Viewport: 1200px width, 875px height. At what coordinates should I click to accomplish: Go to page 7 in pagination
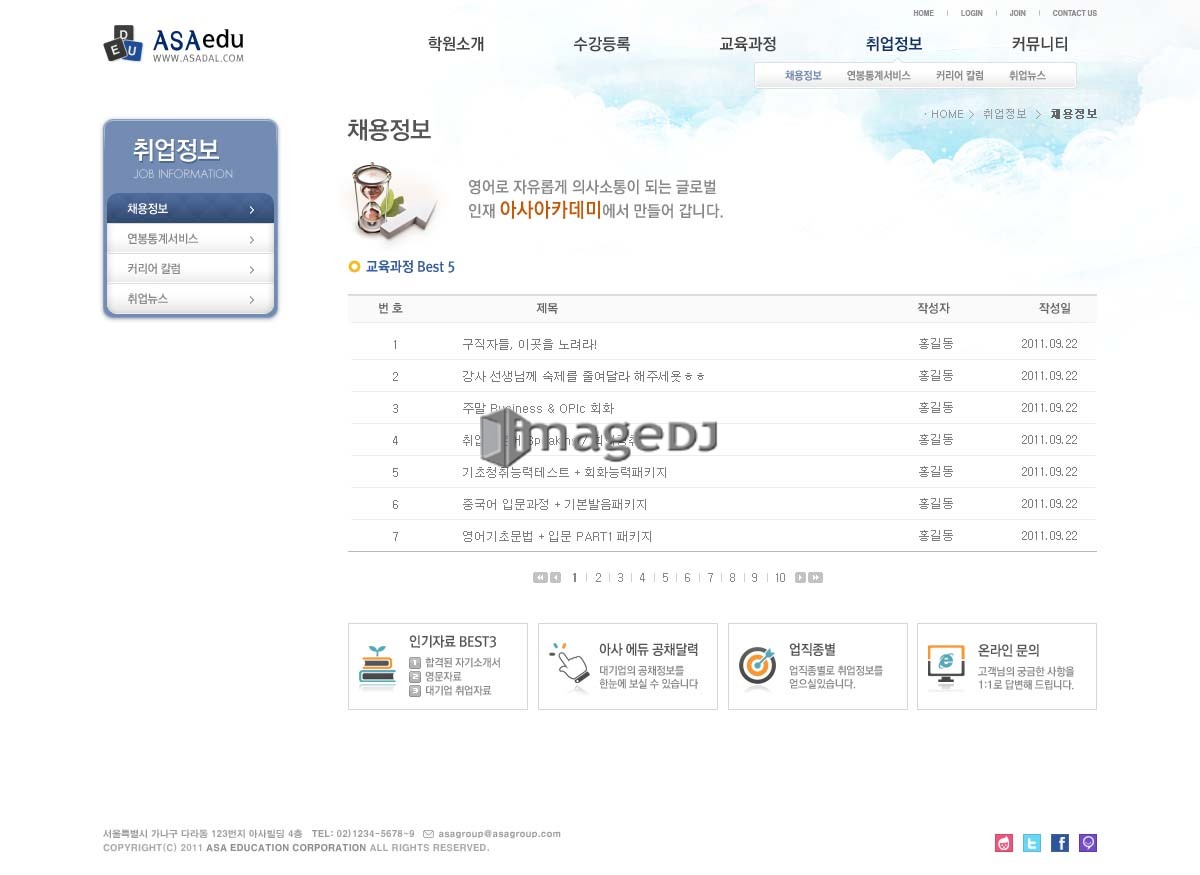click(x=710, y=577)
